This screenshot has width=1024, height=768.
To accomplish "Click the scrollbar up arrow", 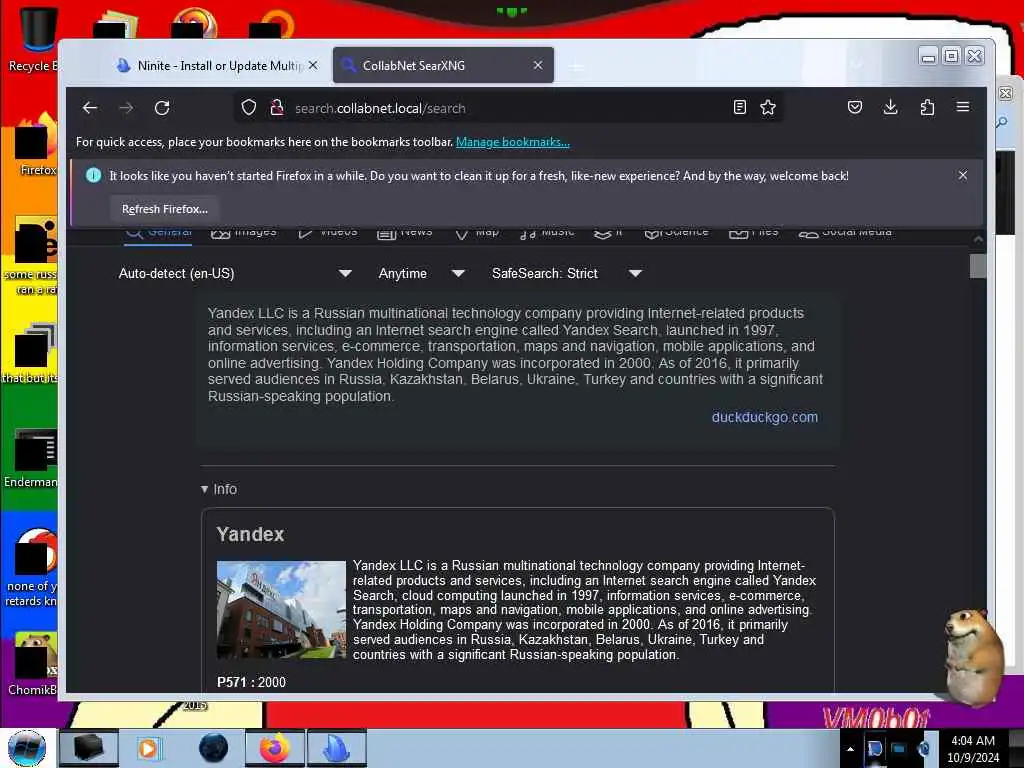I will (x=978, y=239).
